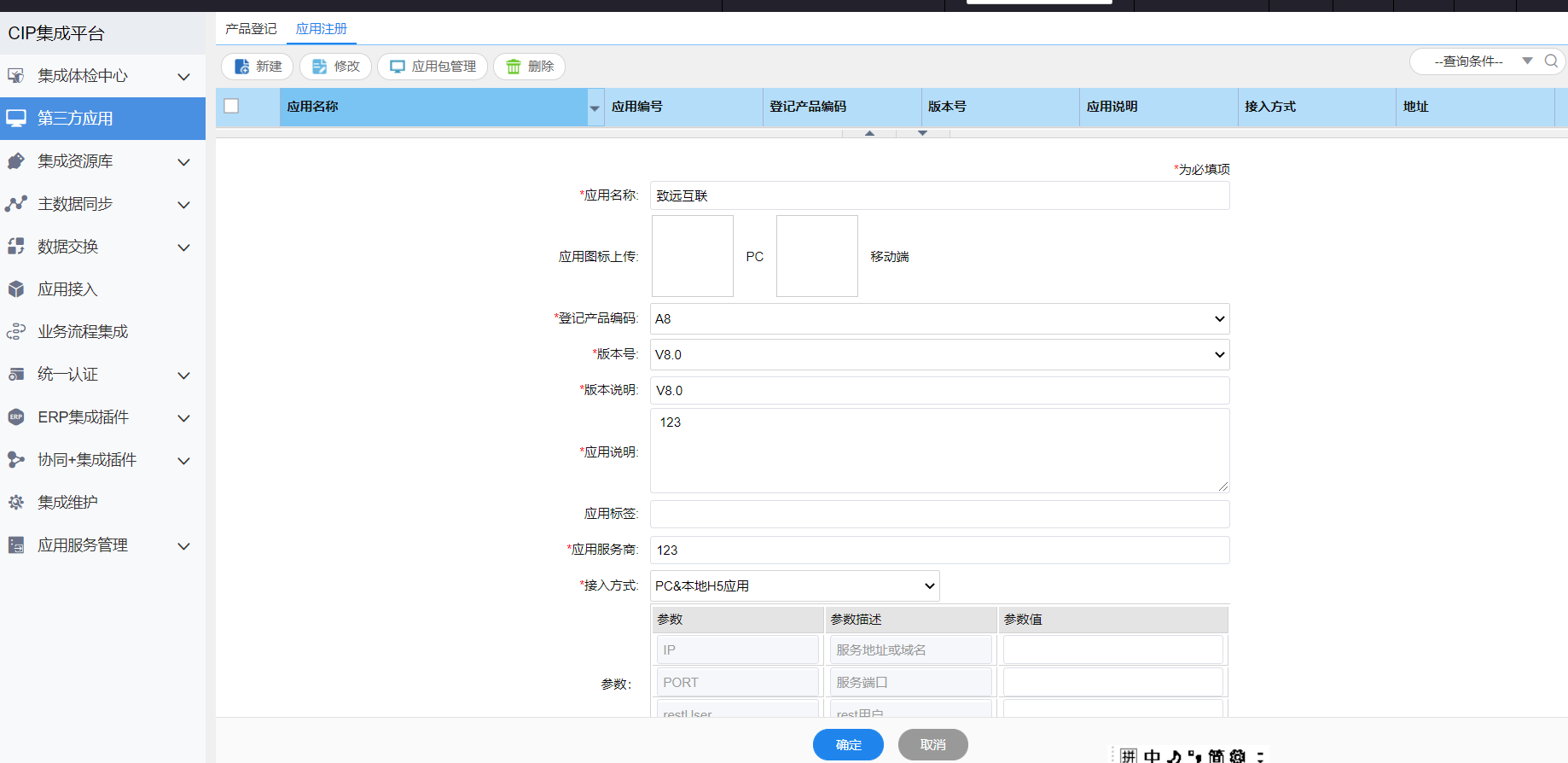Switch to the 应用注册 tab
The height and width of the screenshot is (763, 1568).
(x=322, y=29)
